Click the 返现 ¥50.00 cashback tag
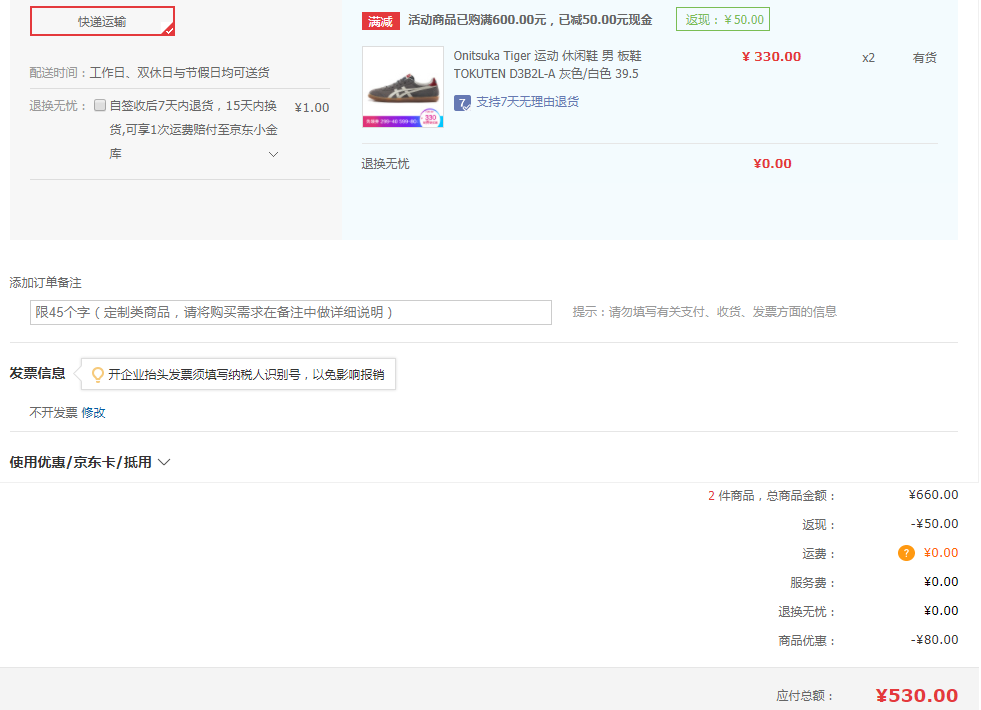Screen dimensions: 981x710 723,19
